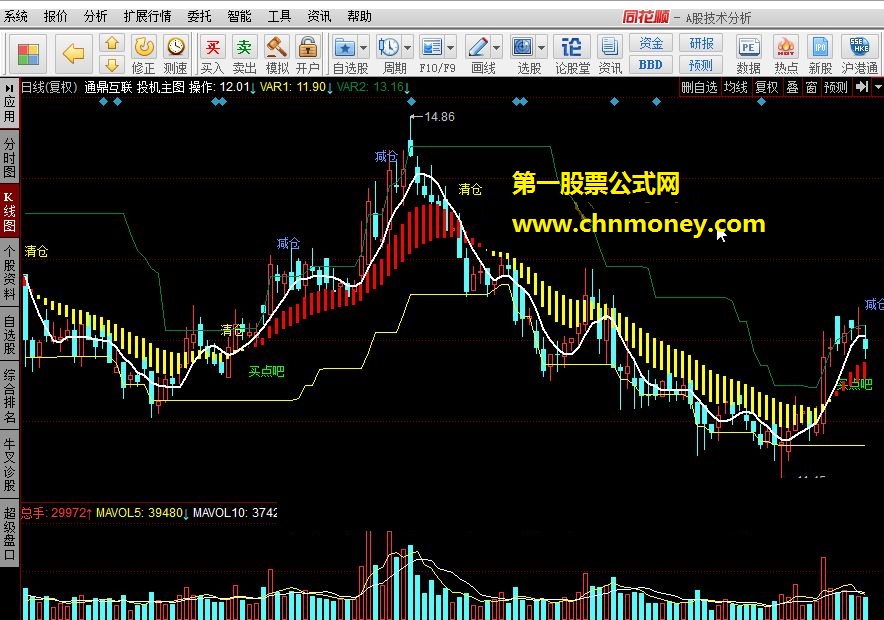Toggle 复权 price adjustment button
The width and height of the screenshot is (884, 620).
[x=767, y=87]
